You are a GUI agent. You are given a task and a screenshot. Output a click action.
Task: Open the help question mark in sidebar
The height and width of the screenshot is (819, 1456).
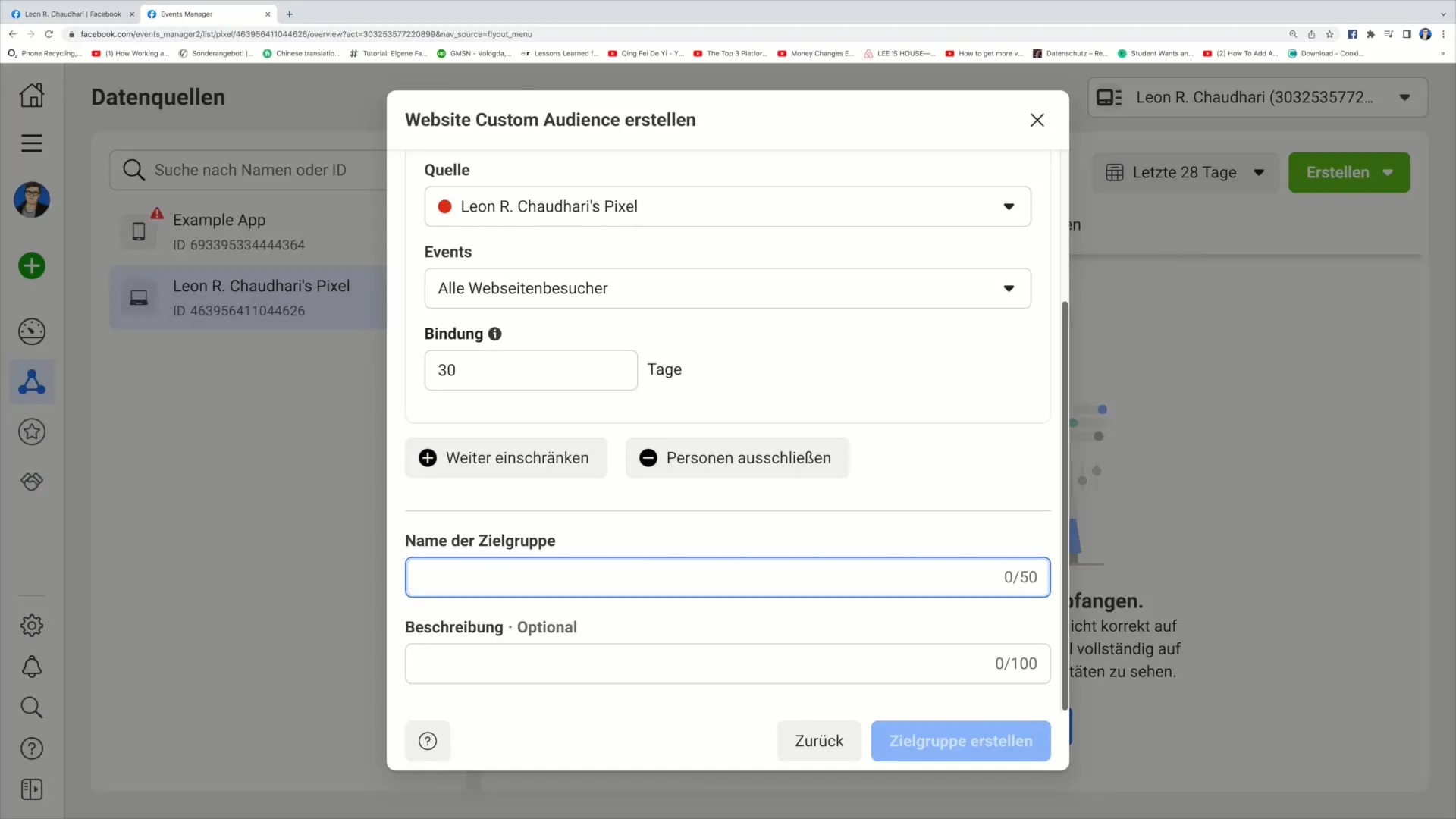pos(32,748)
